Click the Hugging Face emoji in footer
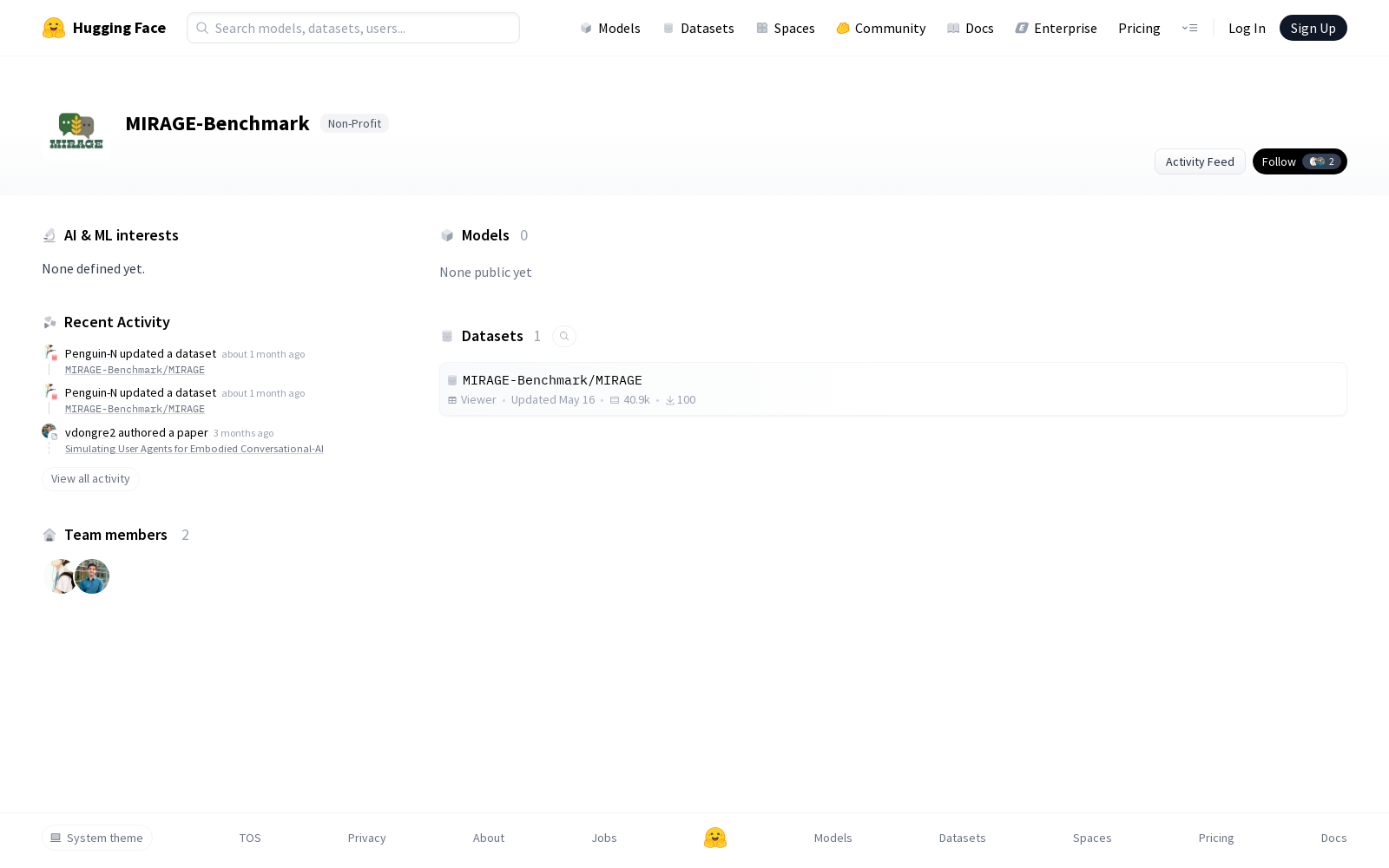Screen dimensions: 1389x868 (x=715, y=838)
